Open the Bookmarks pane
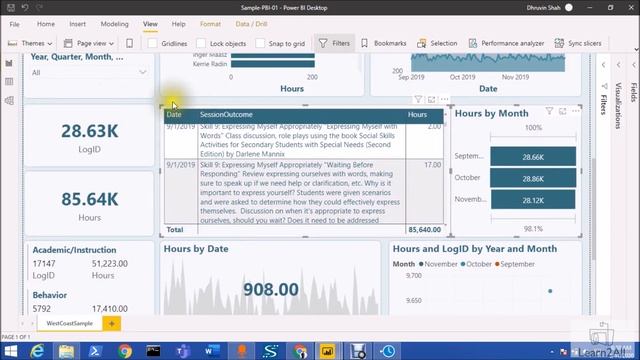 tap(384, 43)
